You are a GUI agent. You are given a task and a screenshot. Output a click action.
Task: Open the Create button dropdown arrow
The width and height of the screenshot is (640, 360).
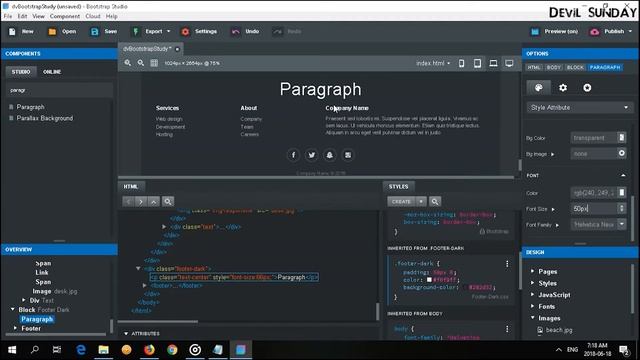pos(421,201)
